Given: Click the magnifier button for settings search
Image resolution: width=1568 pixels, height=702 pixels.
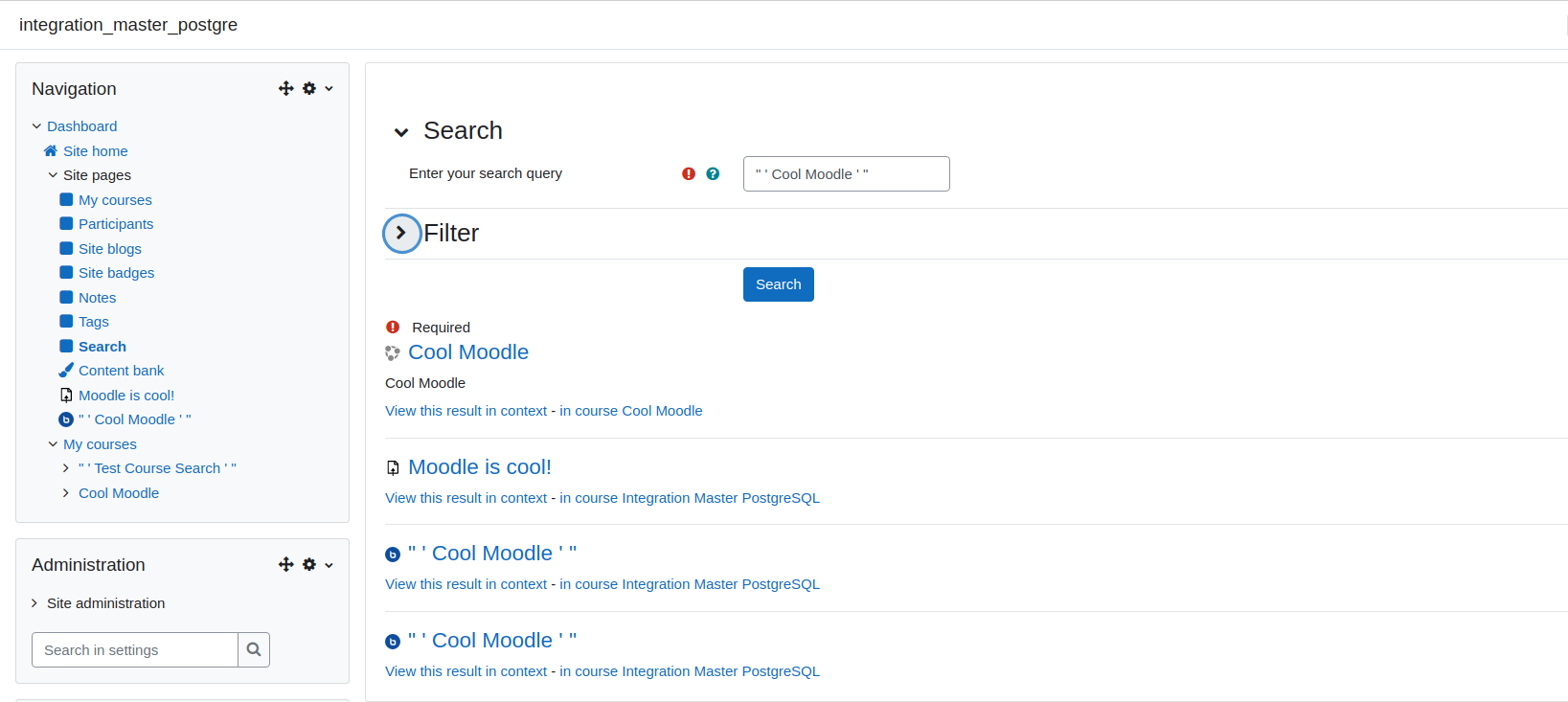Looking at the screenshot, I should (254, 649).
